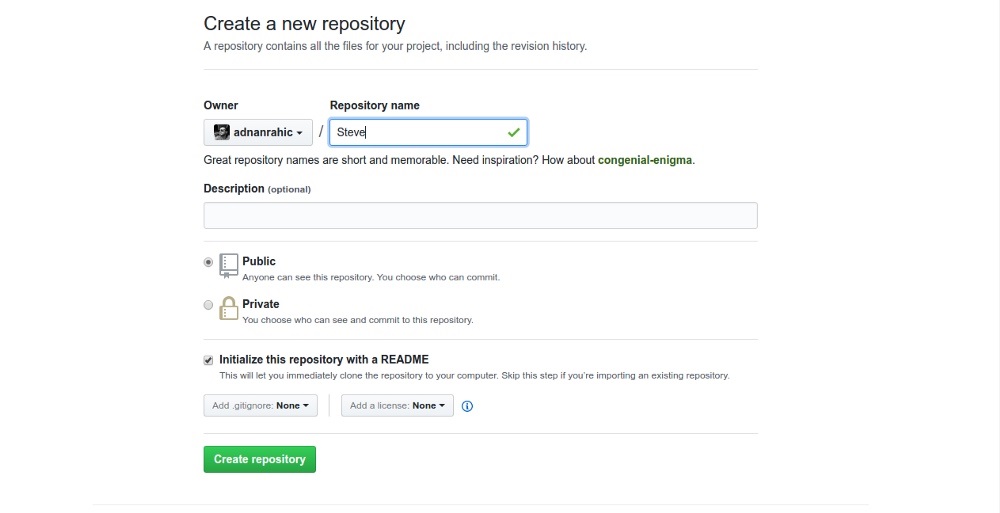The width and height of the screenshot is (1000, 513).
Task: Click the lock icon beside Private
Action: pyautogui.click(x=229, y=308)
